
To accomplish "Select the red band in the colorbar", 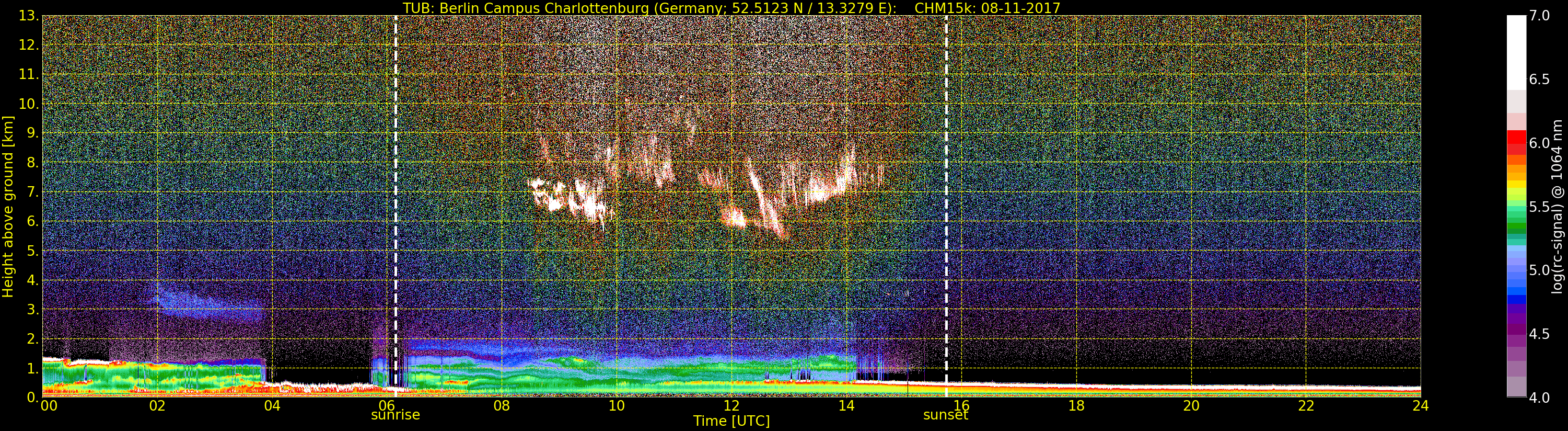I will (x=1516, y=142).
